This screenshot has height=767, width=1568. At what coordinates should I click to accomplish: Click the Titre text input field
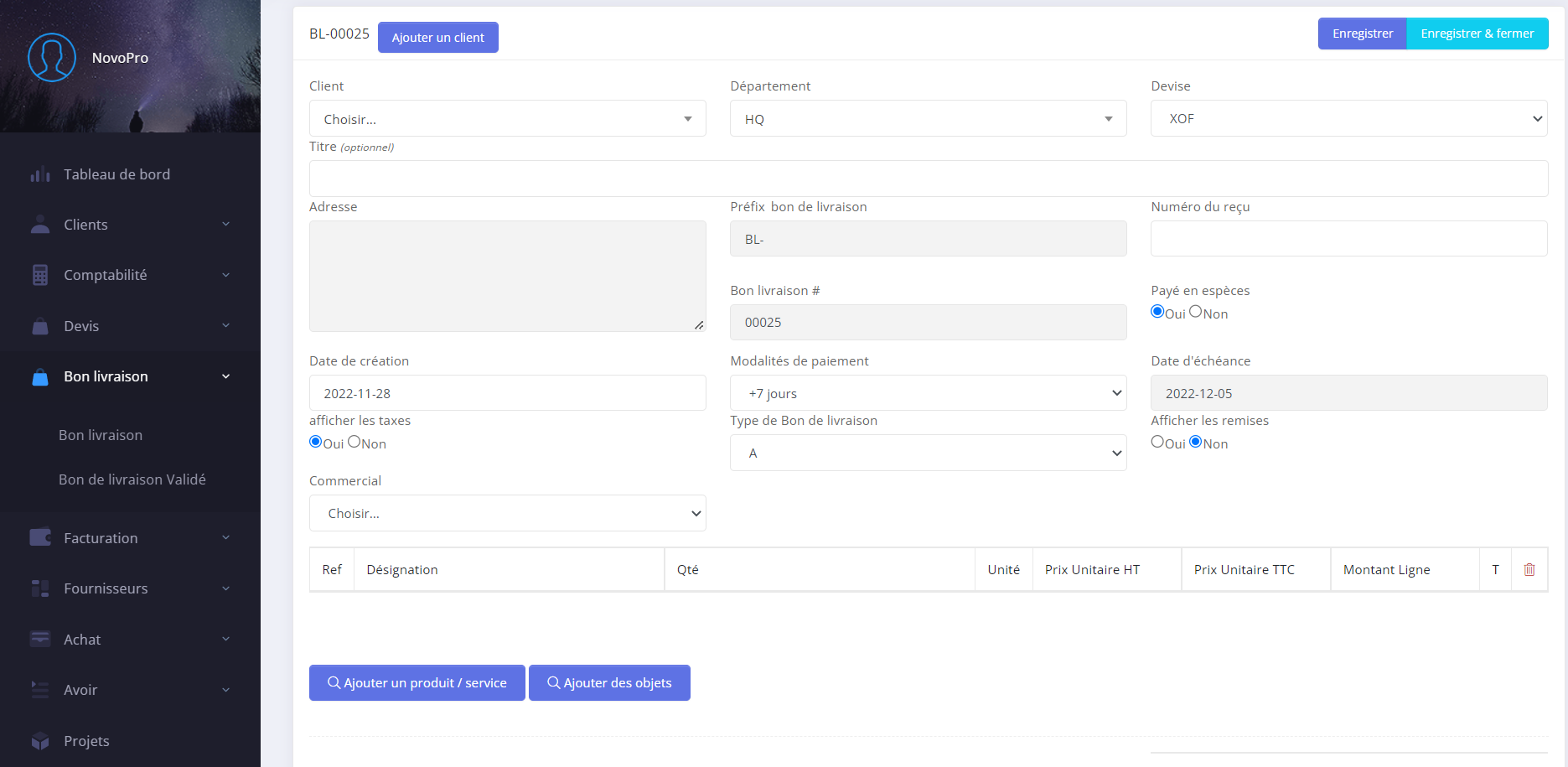[928, 179]
